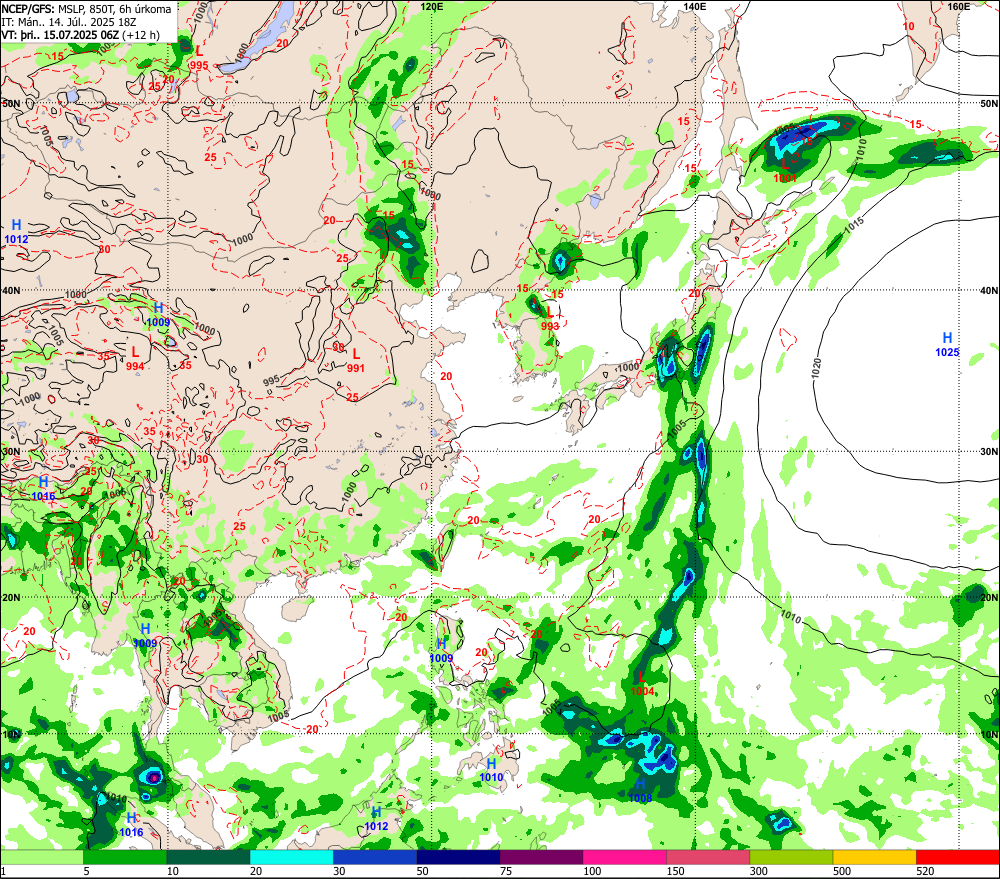Screen dimensions: 1000x879
Task: Click the '50' legend value
Action: pyautogui.click(x=423, y=871)
